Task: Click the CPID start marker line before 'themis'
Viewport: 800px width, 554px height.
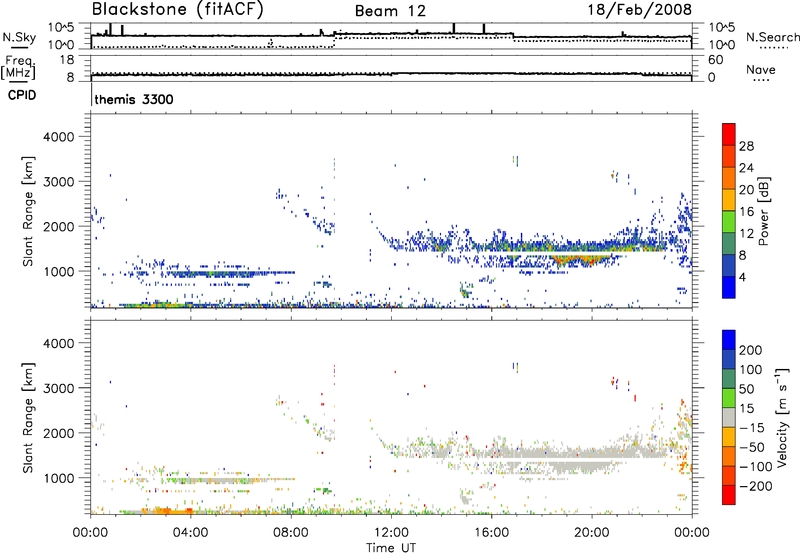Action: (91, 96)
